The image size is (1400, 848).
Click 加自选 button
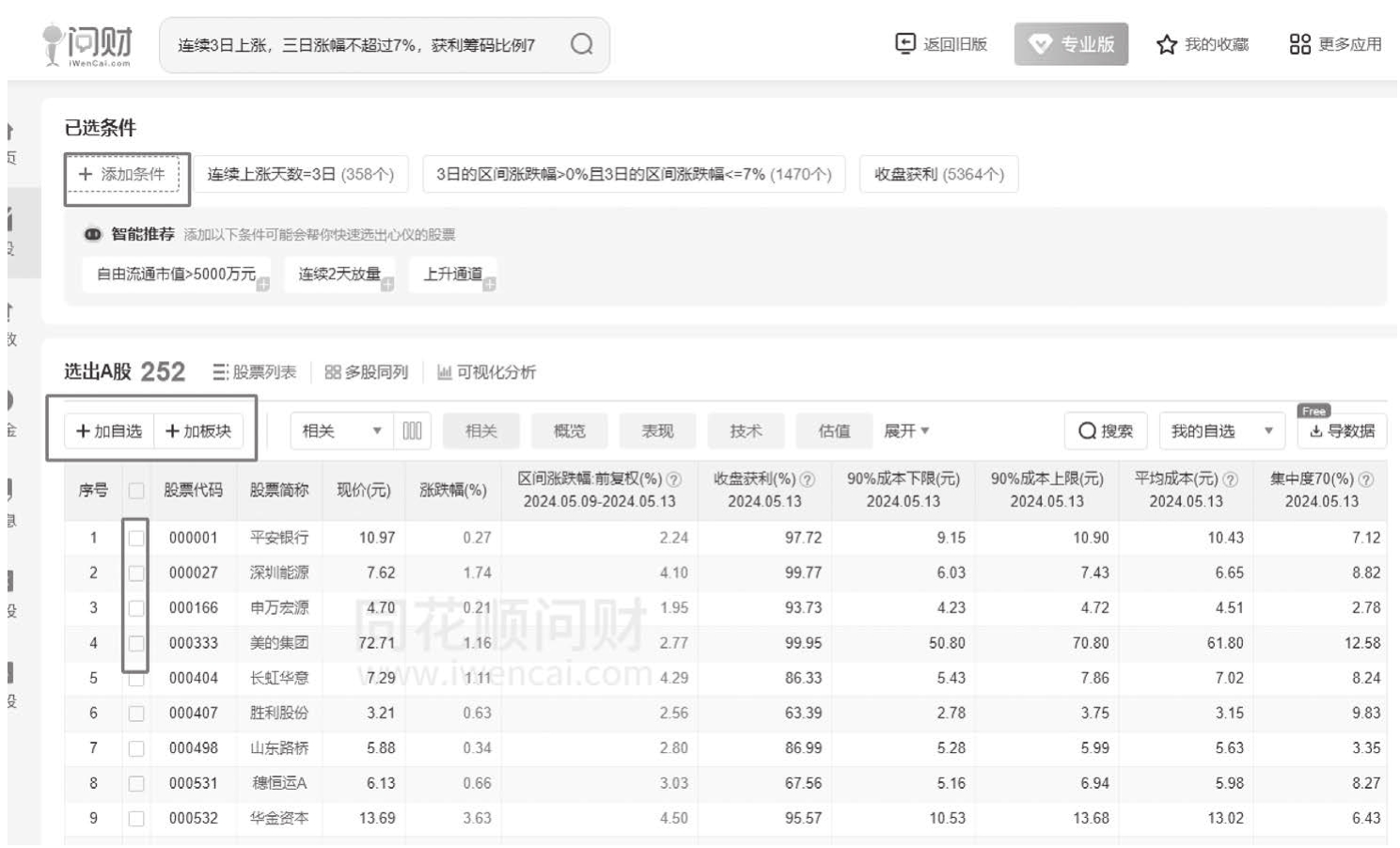coord(109,431)
